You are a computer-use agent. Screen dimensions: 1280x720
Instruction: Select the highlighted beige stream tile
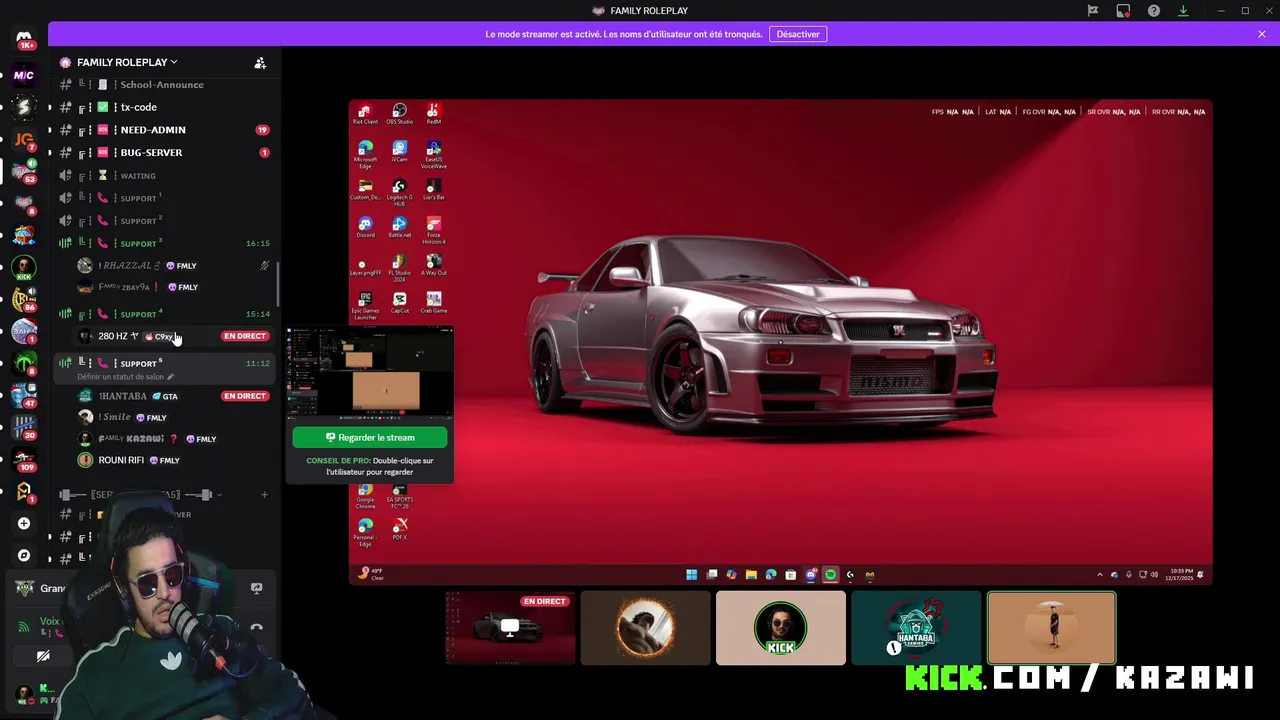[1051, 628]
